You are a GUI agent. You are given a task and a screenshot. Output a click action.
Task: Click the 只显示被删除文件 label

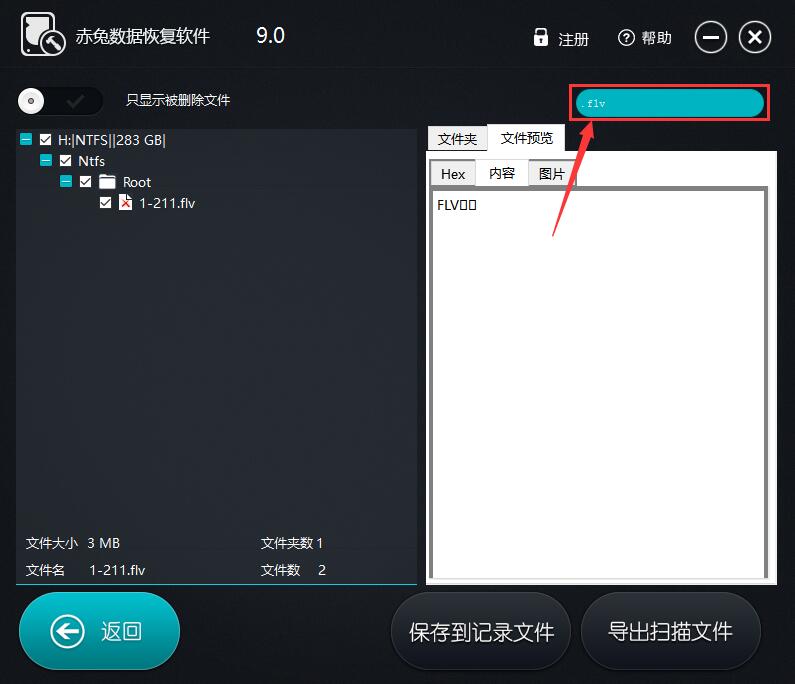click(x=178, y=100)
